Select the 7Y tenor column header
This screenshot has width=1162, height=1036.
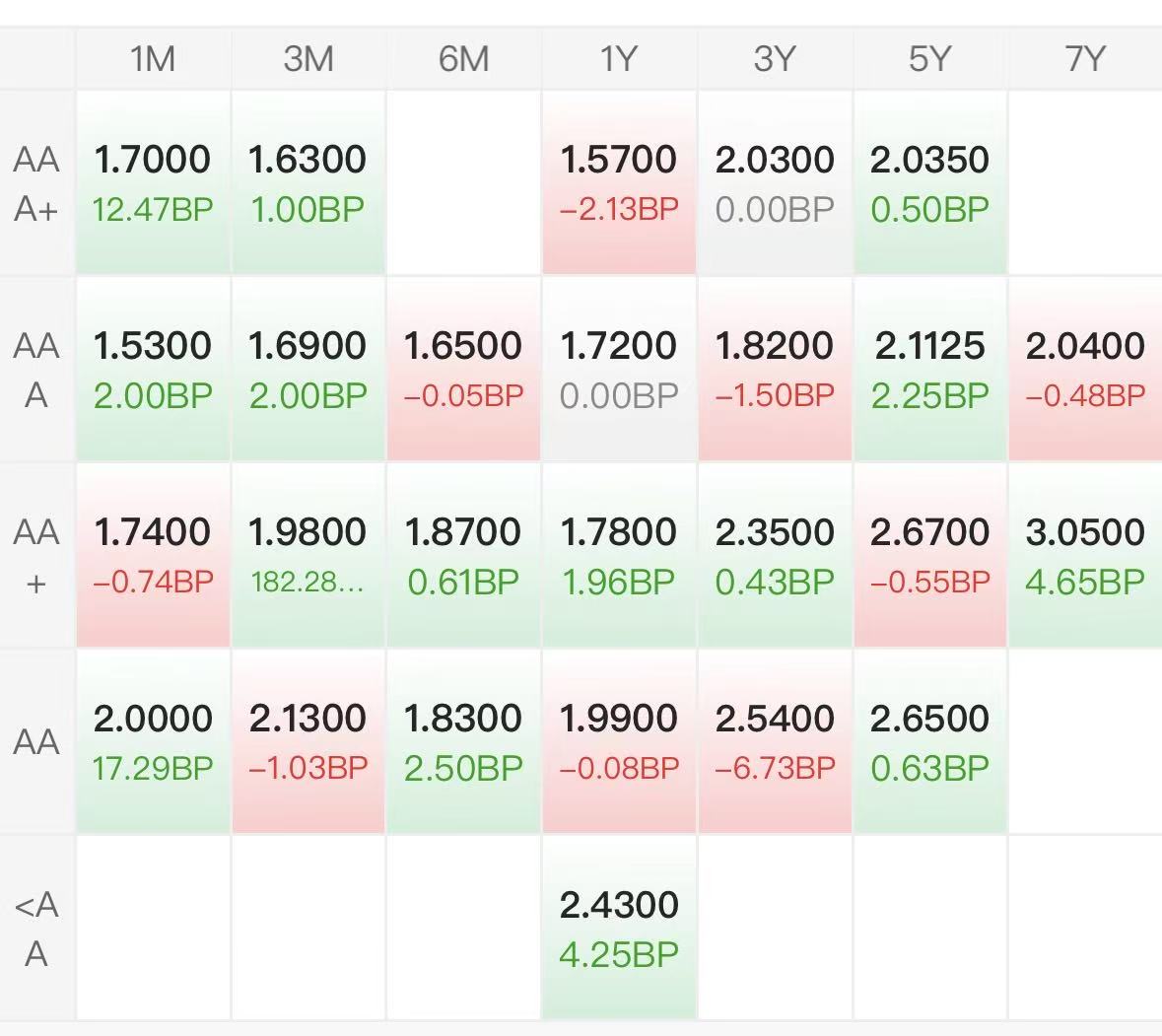[x=1085, y=59]
